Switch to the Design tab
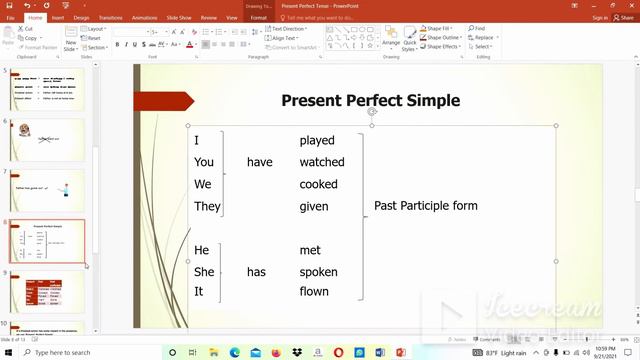Image resolution: width=640 pixels, height=360 pixels. (81, 18)
